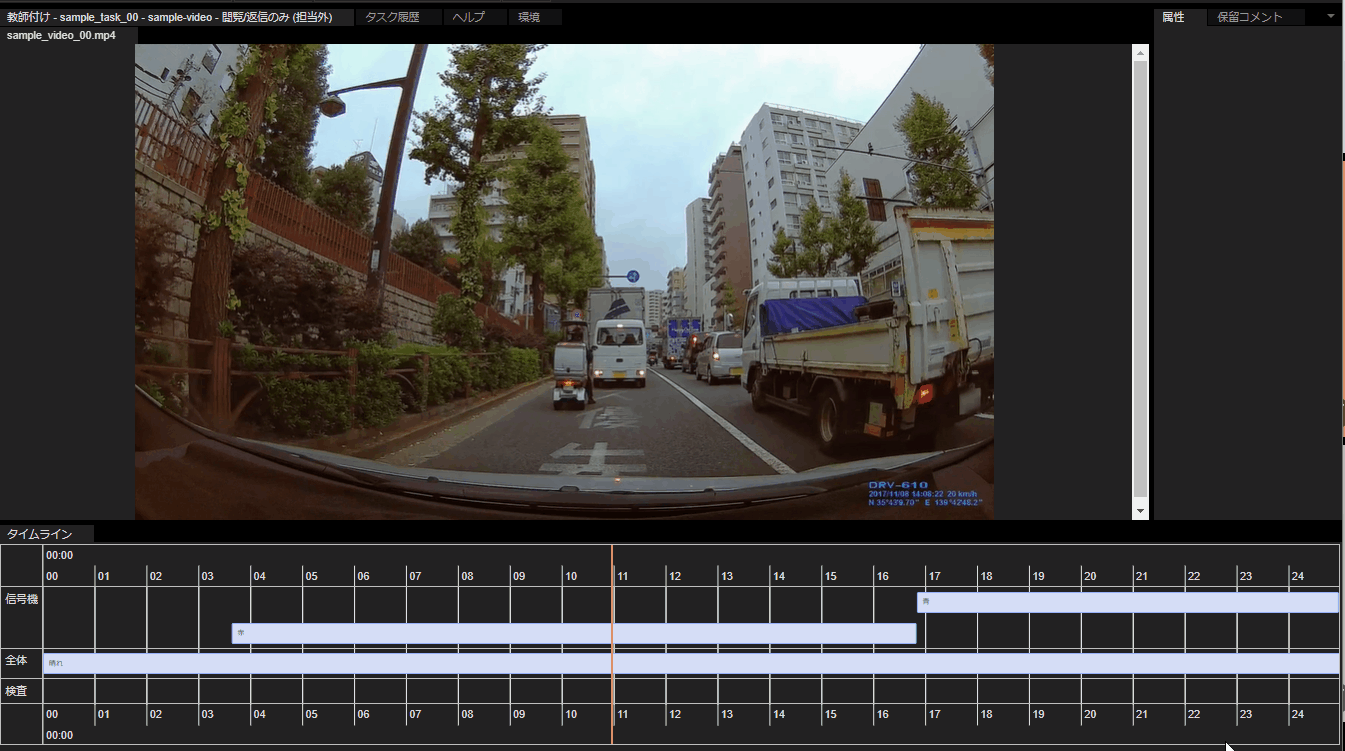The image size is (1345, 751).
Task: Click the orange playhead line on timeline
Action: coord(612,644)
